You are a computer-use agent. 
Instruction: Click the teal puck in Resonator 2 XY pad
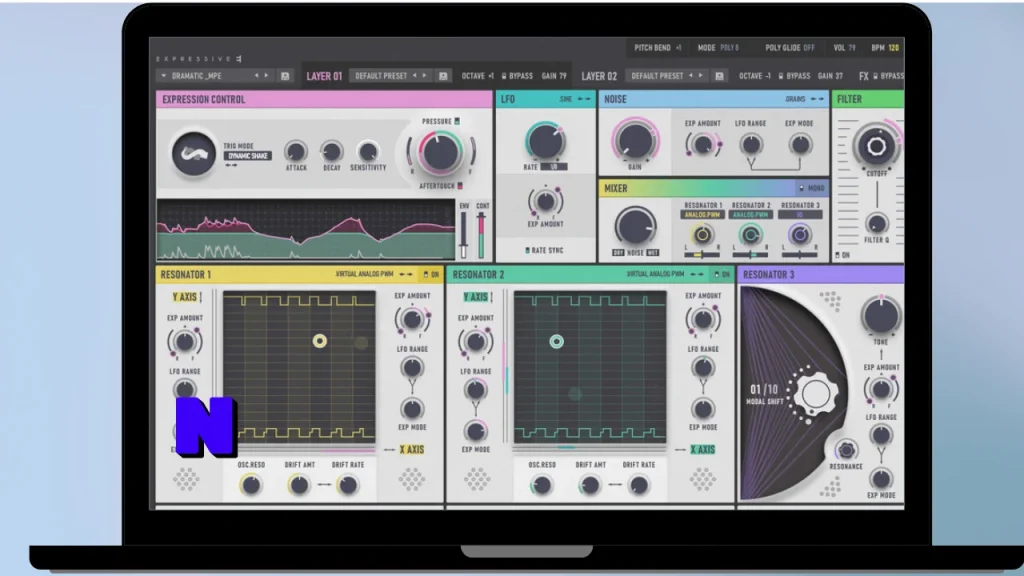pyautogui.click(x=556, y=342)
